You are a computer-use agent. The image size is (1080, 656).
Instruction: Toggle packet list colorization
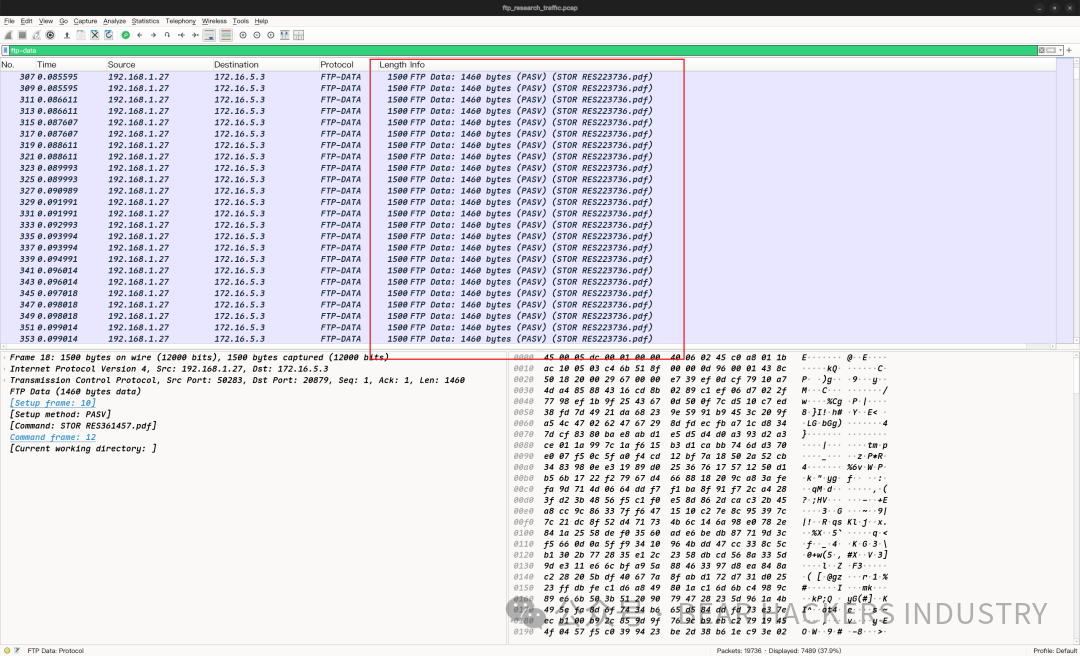(226, 35)
